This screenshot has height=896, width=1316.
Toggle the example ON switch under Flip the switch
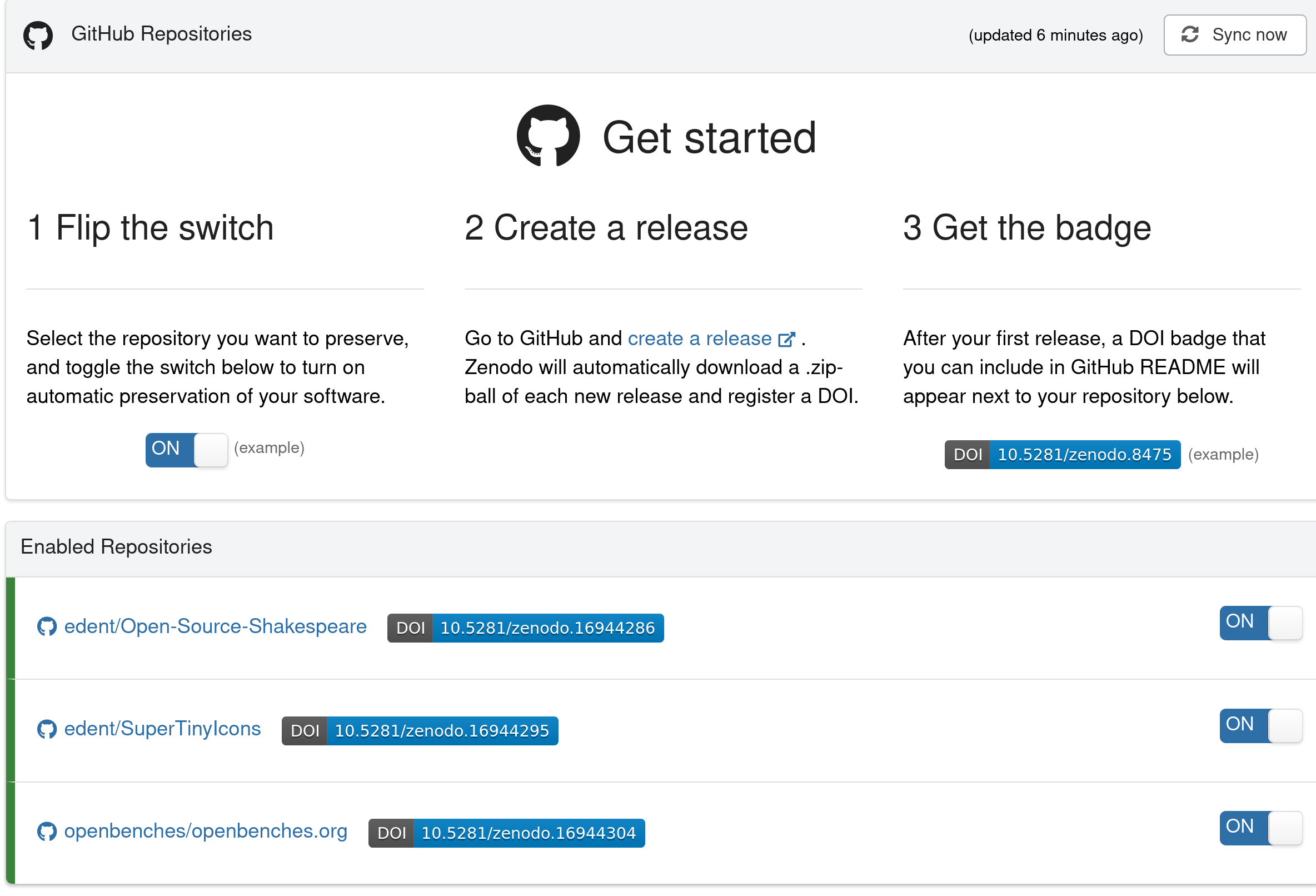pyautogui.click(x=186, y=450)
